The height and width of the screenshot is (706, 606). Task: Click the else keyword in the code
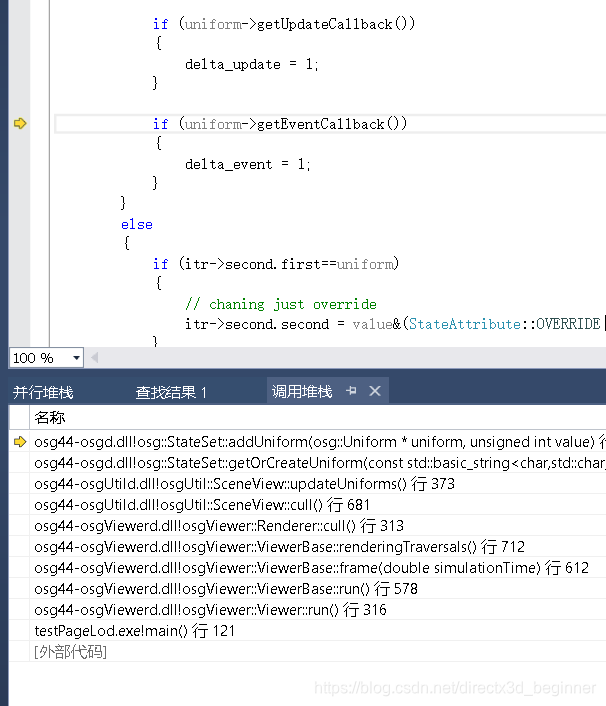[137, 224]
